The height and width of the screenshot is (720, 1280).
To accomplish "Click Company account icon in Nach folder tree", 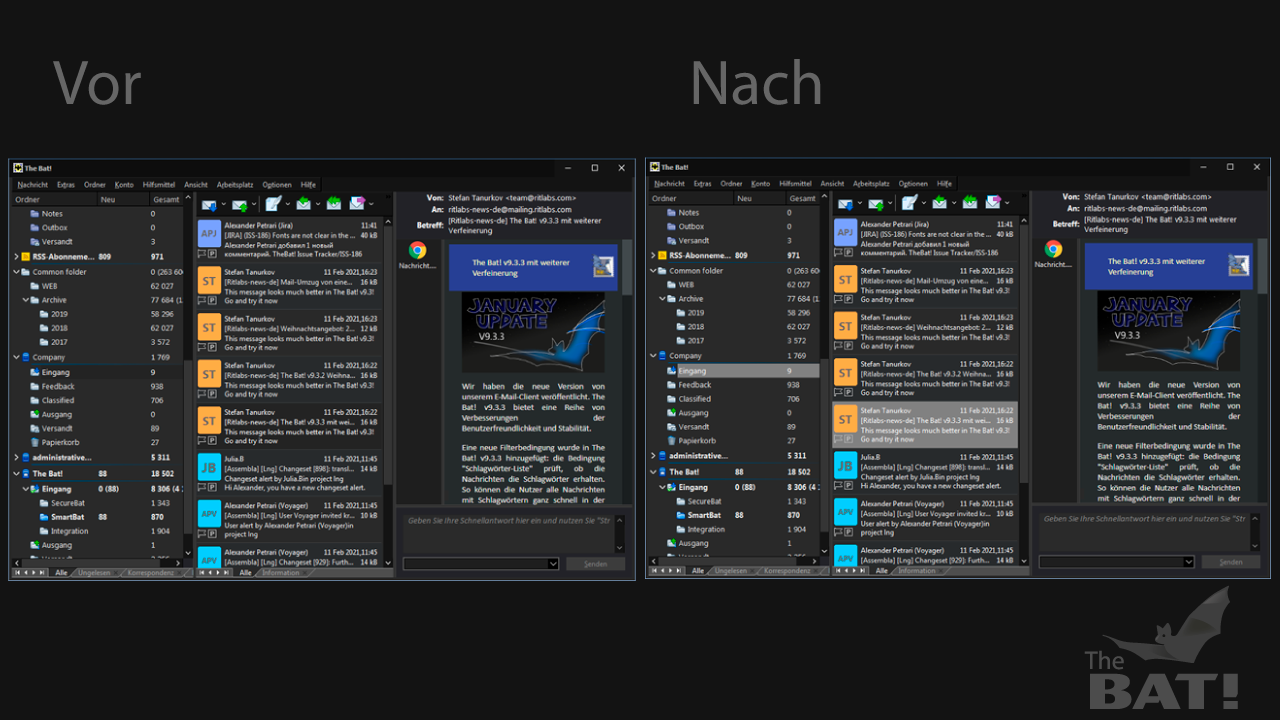I will point(662,355).
